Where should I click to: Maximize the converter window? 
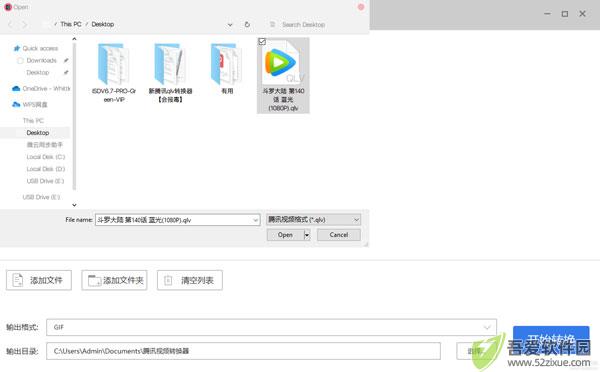(565, 14)
